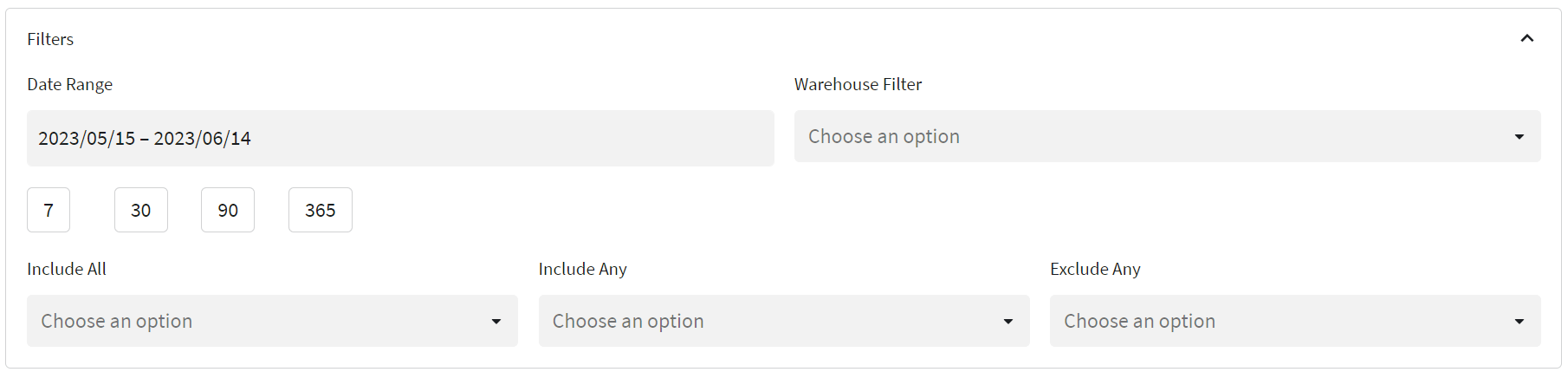Viewport: 1568px width, 372px height.
Task: Edit the date range 2023/05/15 – 2023/06/14 field
Action: click(400, 138)
